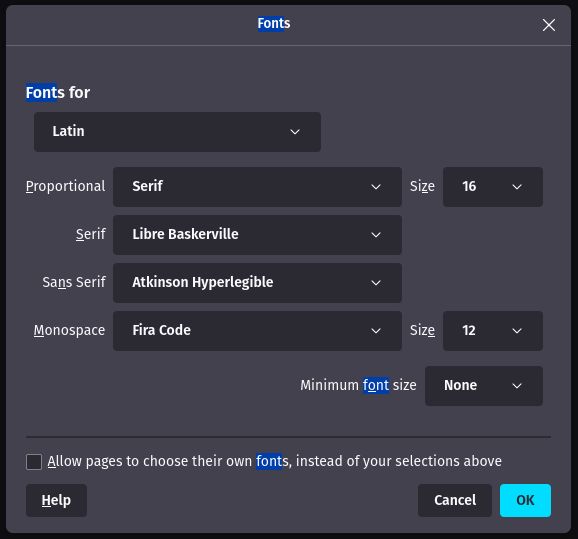This screenshot has width=578, height=539.
Task: Click the Serif label beside Libre Baskerville
Action: point(91,234)
